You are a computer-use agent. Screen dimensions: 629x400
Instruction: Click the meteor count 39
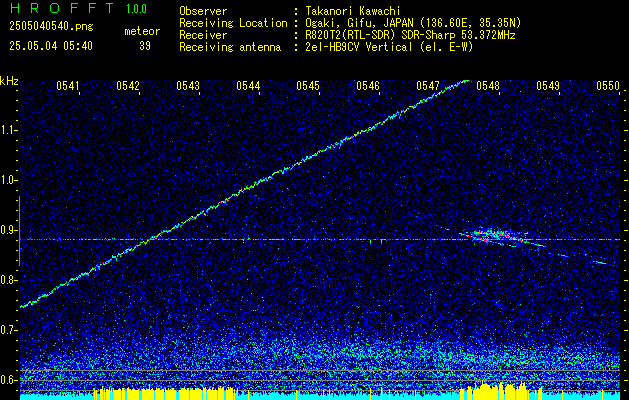pos(145,46)
